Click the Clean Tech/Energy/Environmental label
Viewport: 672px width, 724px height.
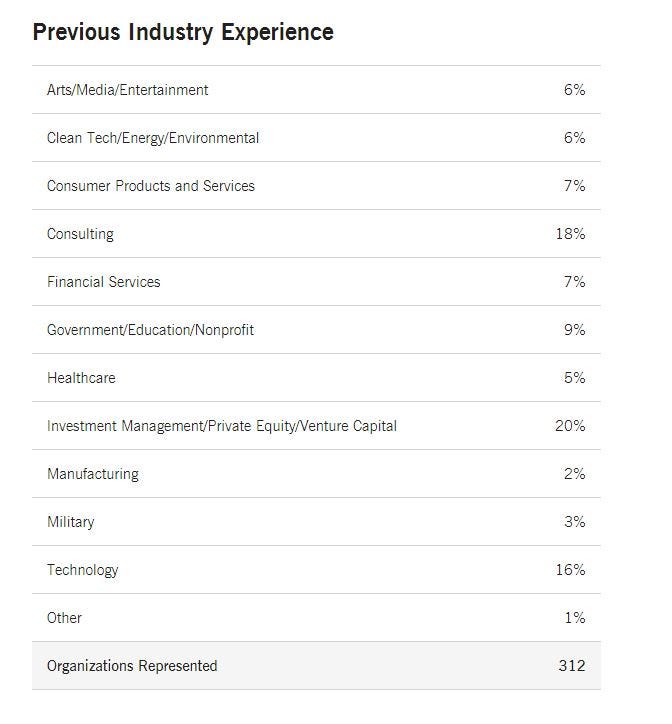click(x=153, y=138)
